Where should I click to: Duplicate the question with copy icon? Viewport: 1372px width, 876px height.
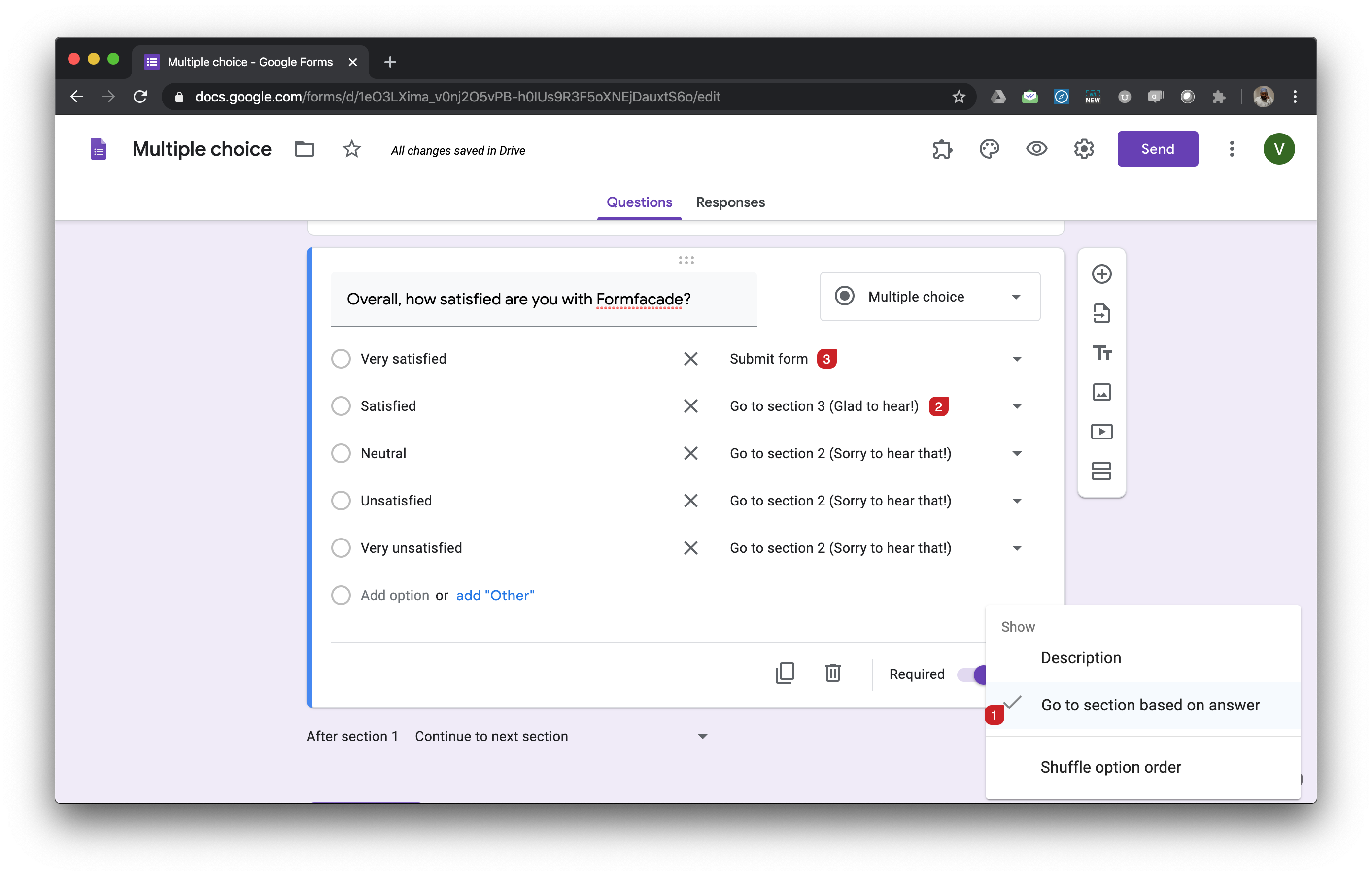coord(785,673)
